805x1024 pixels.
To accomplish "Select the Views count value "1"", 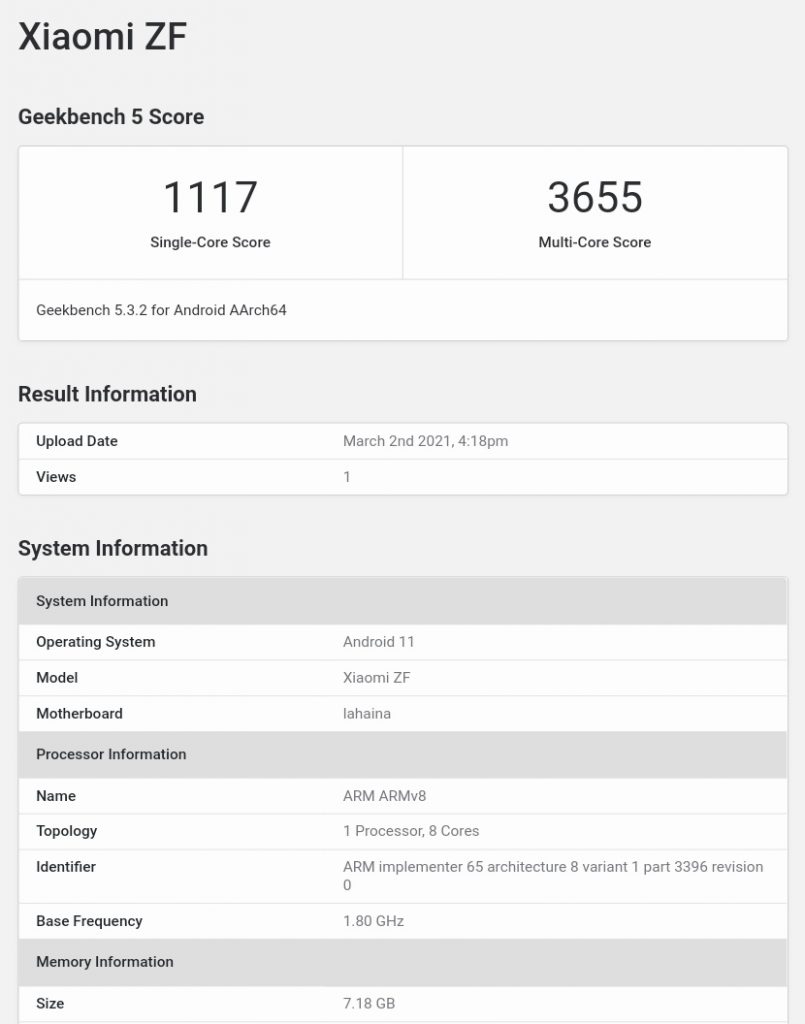I will pos(347,477).
